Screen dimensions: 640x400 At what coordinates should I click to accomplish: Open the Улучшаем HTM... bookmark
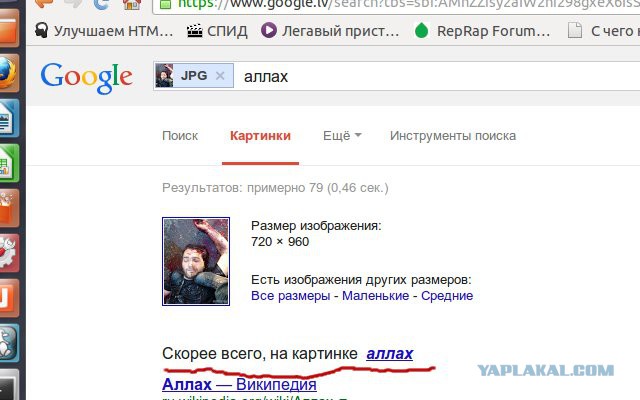104,31
